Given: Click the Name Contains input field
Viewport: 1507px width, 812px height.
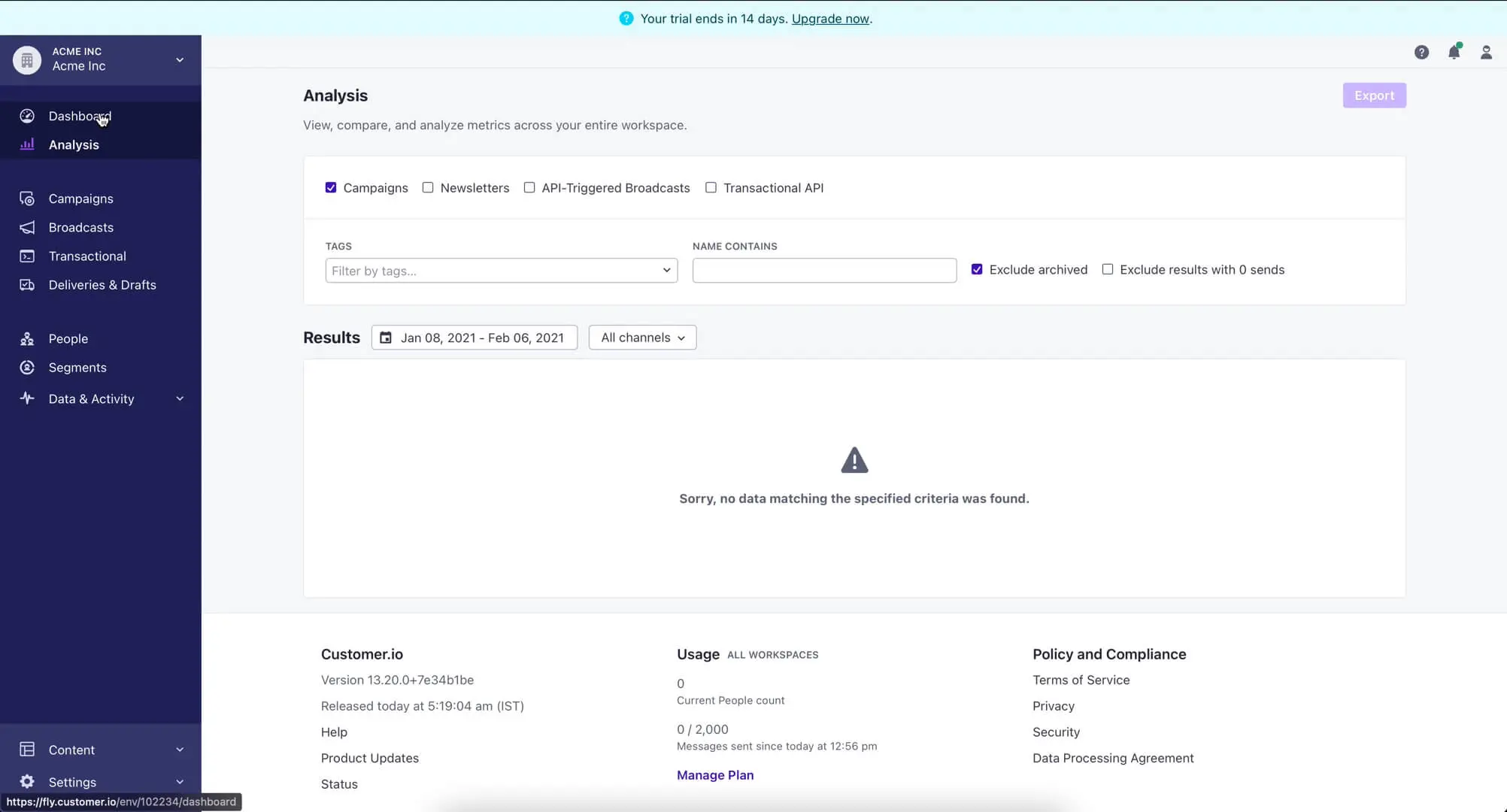Looking at the screenshot, I should tap(824, 271).
